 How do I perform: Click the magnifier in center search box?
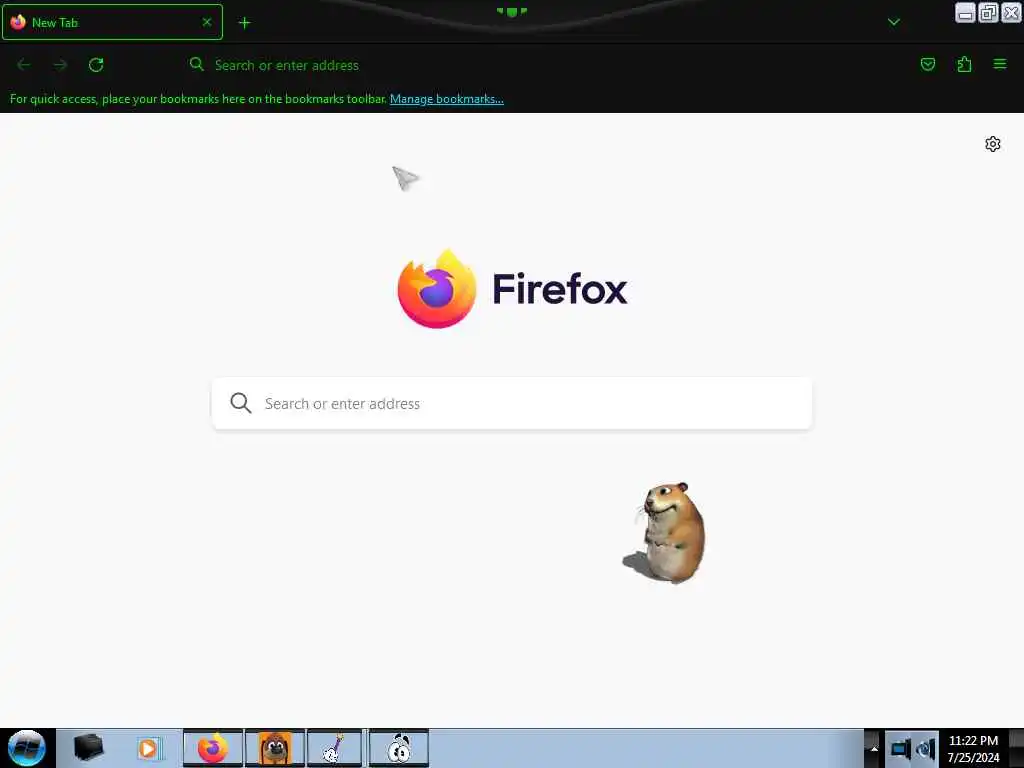coord(241,403)
